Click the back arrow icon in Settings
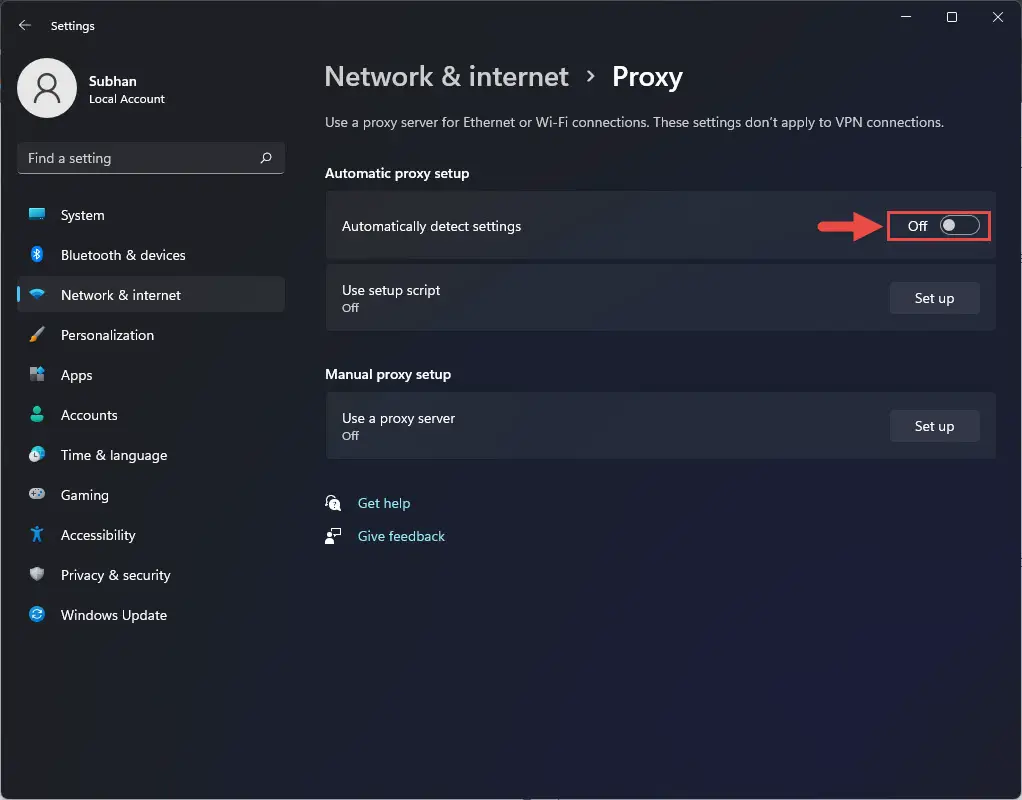1022x800 pixels. (25, 25)
